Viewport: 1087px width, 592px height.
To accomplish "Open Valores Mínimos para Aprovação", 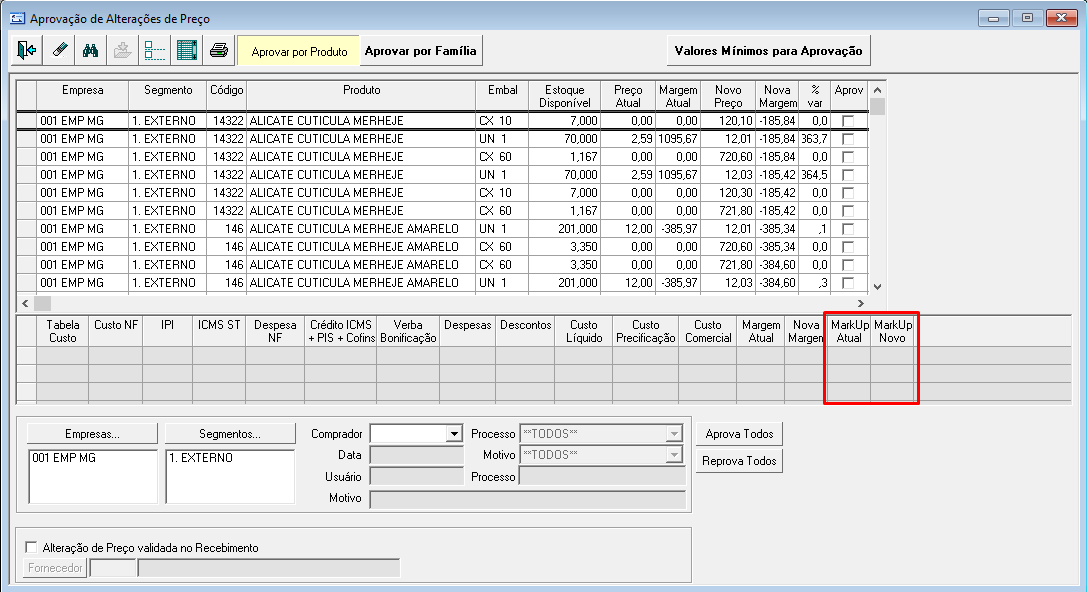I will [768, 51].
